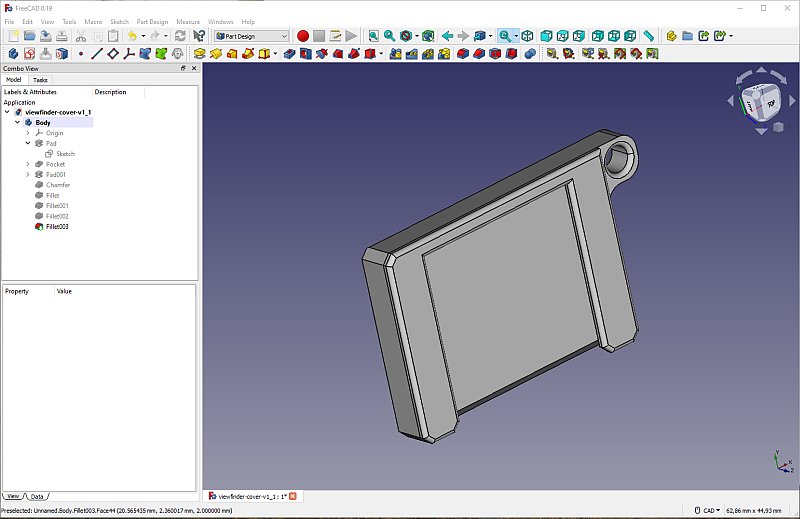Create a local coordinate system
Viewport: 800px width, 519px height.
tap(129, 54)
